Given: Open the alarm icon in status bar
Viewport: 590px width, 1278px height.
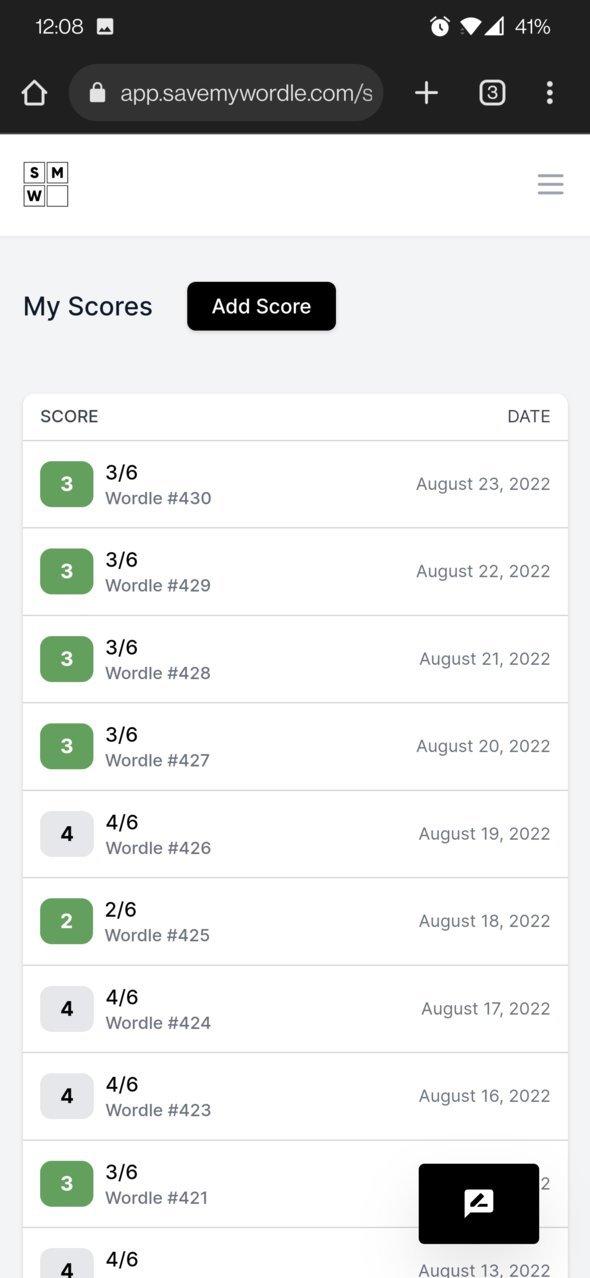Looking at the screenshot, I should pos(440,27).
